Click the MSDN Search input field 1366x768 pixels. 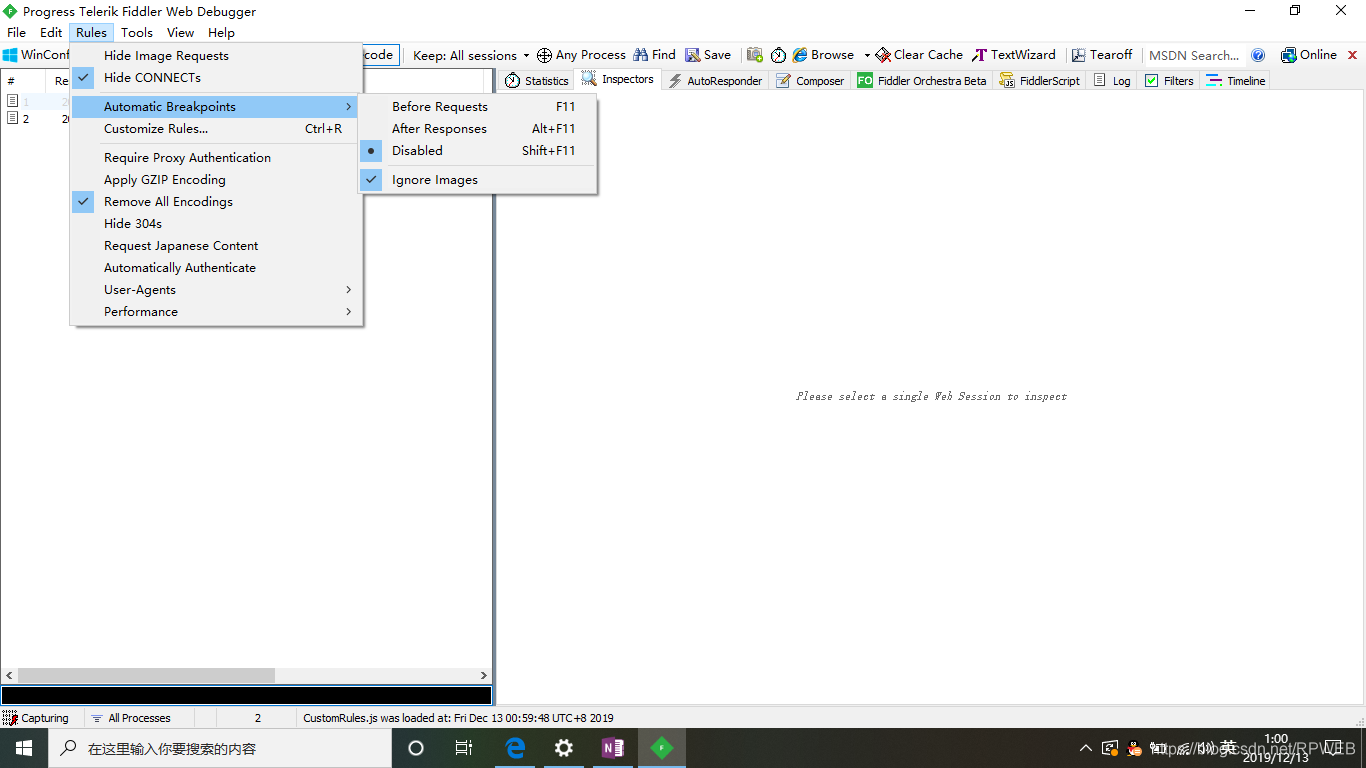pyautogui.click(x=1195, y=56)
